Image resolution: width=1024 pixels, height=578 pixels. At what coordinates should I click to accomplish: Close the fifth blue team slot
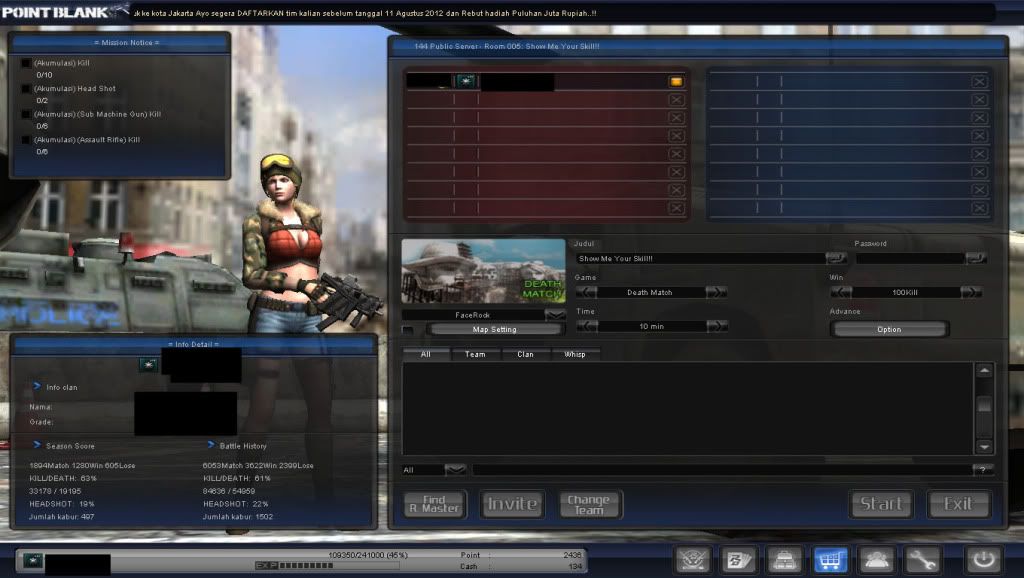pos(979,154)
